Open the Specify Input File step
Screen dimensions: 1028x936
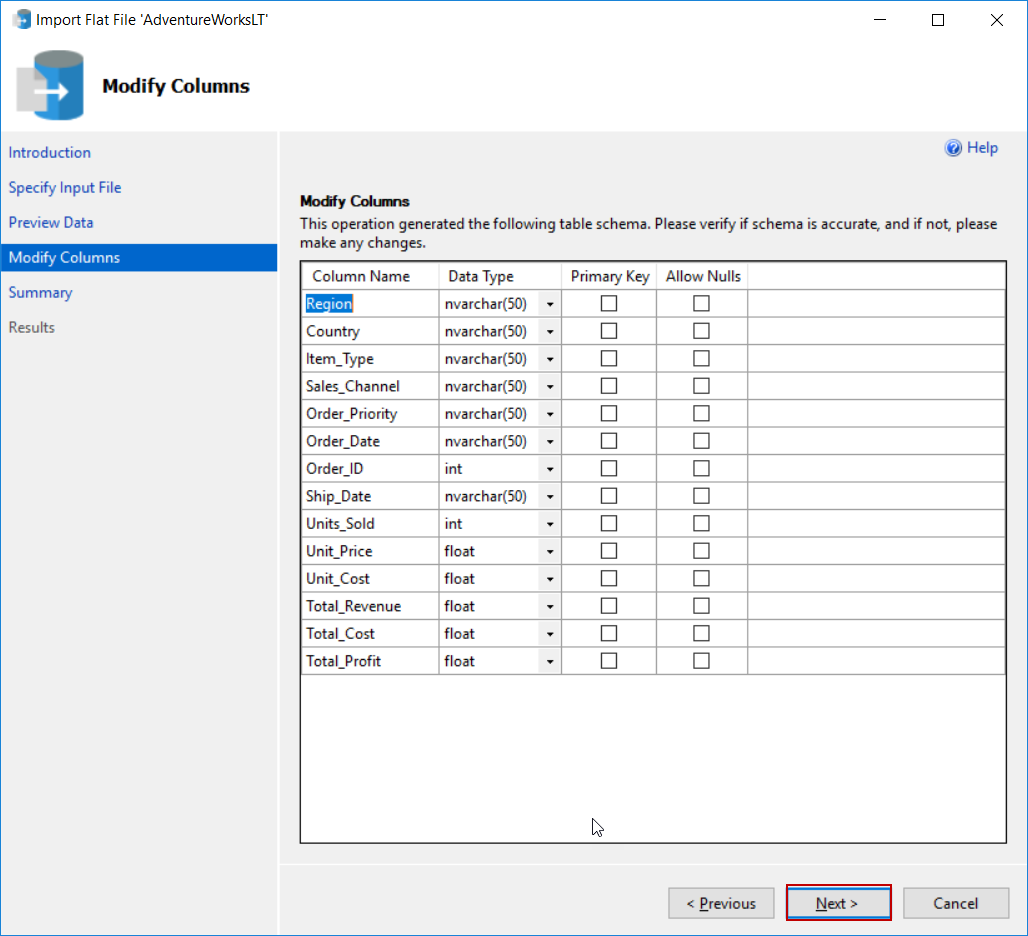pos(65,187)
